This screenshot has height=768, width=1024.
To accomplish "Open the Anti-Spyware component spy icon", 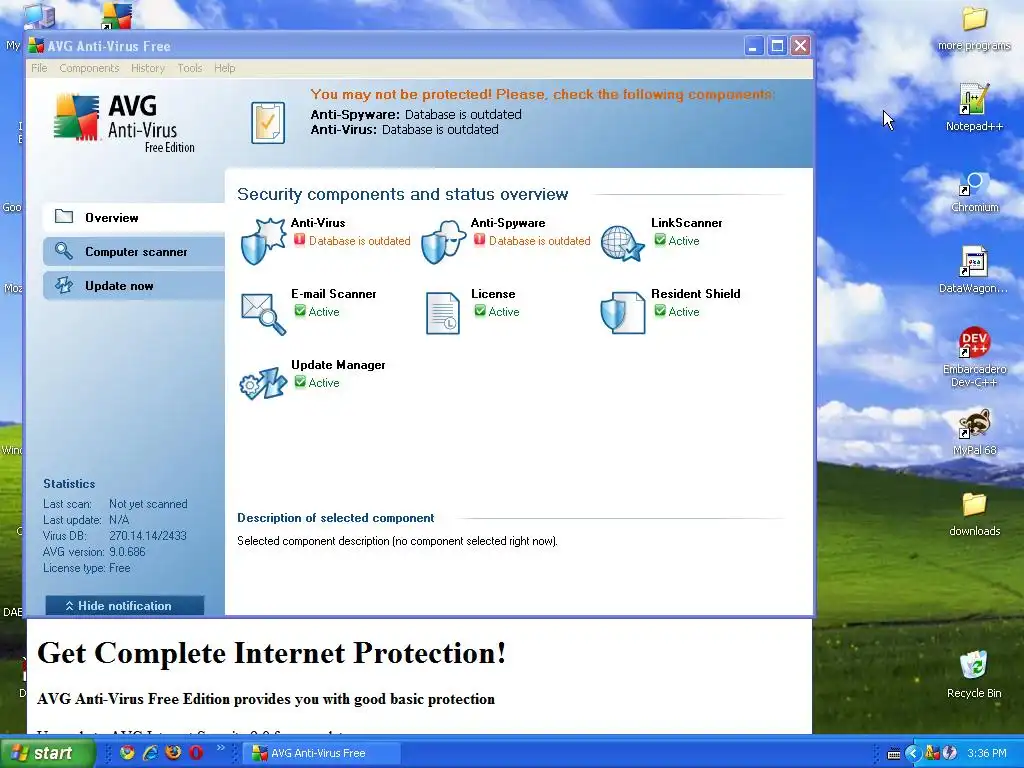I will click(443, 242).
